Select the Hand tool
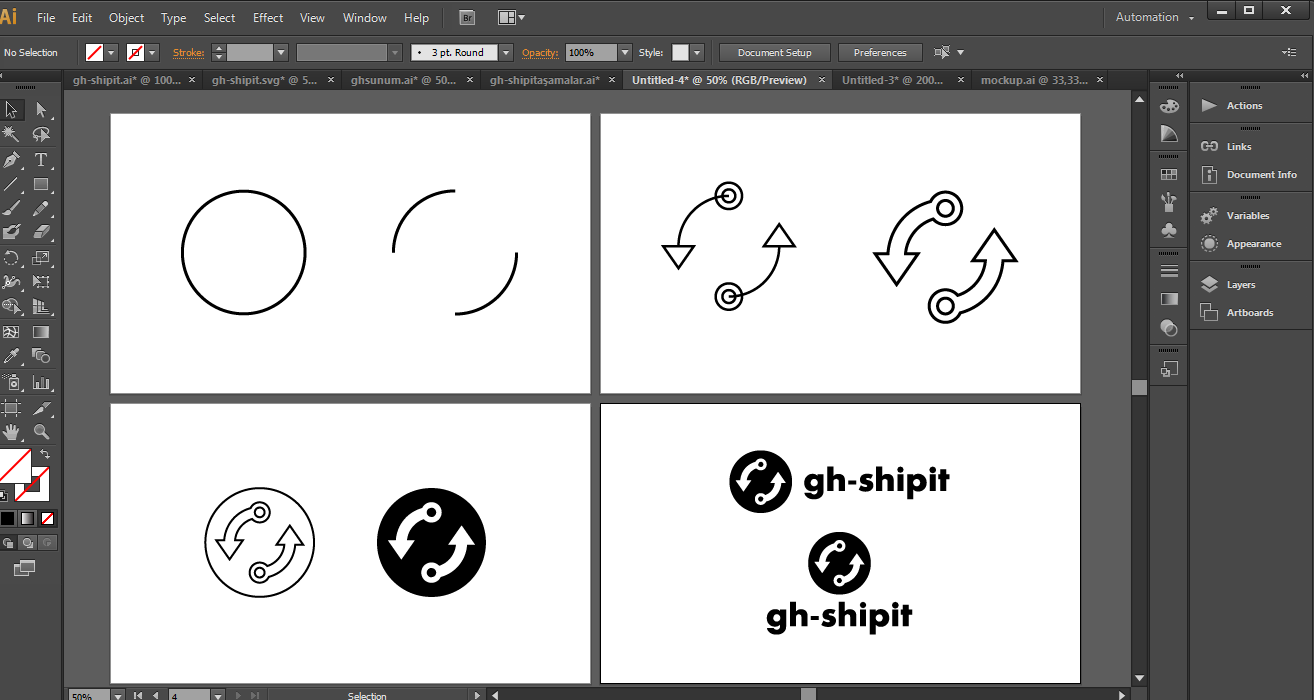Viewport: 1314px width, 700px height. pyautogui.click(x=12, y=432)
